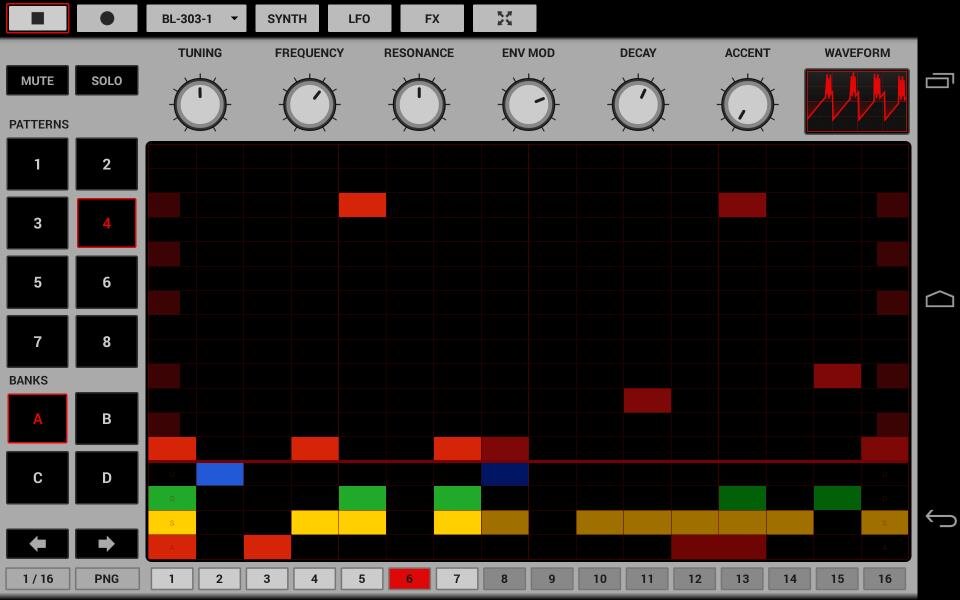Open the PNG mode selector
Image resolution: width=960 pixels, height=600 pixels.
pos(107,579)
